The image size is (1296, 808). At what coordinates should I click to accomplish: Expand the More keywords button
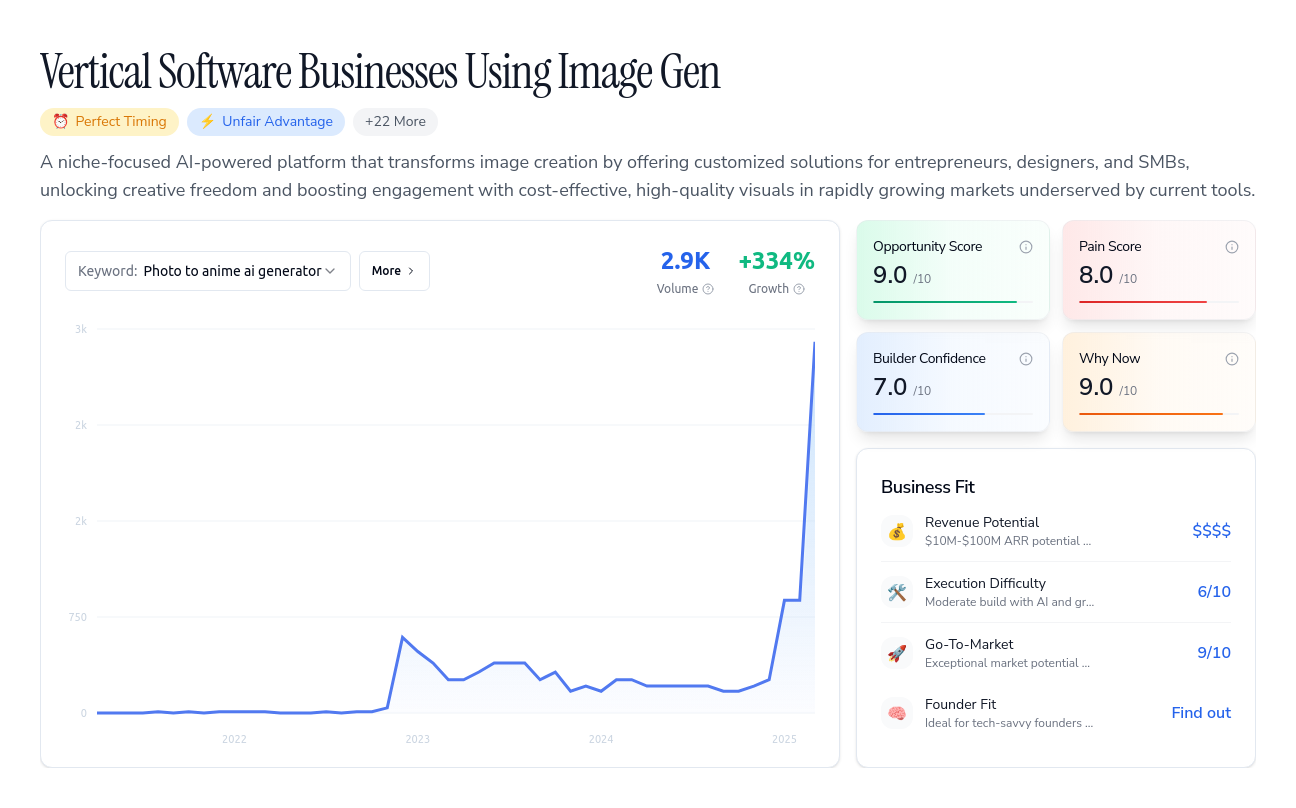tap(394, 271)
